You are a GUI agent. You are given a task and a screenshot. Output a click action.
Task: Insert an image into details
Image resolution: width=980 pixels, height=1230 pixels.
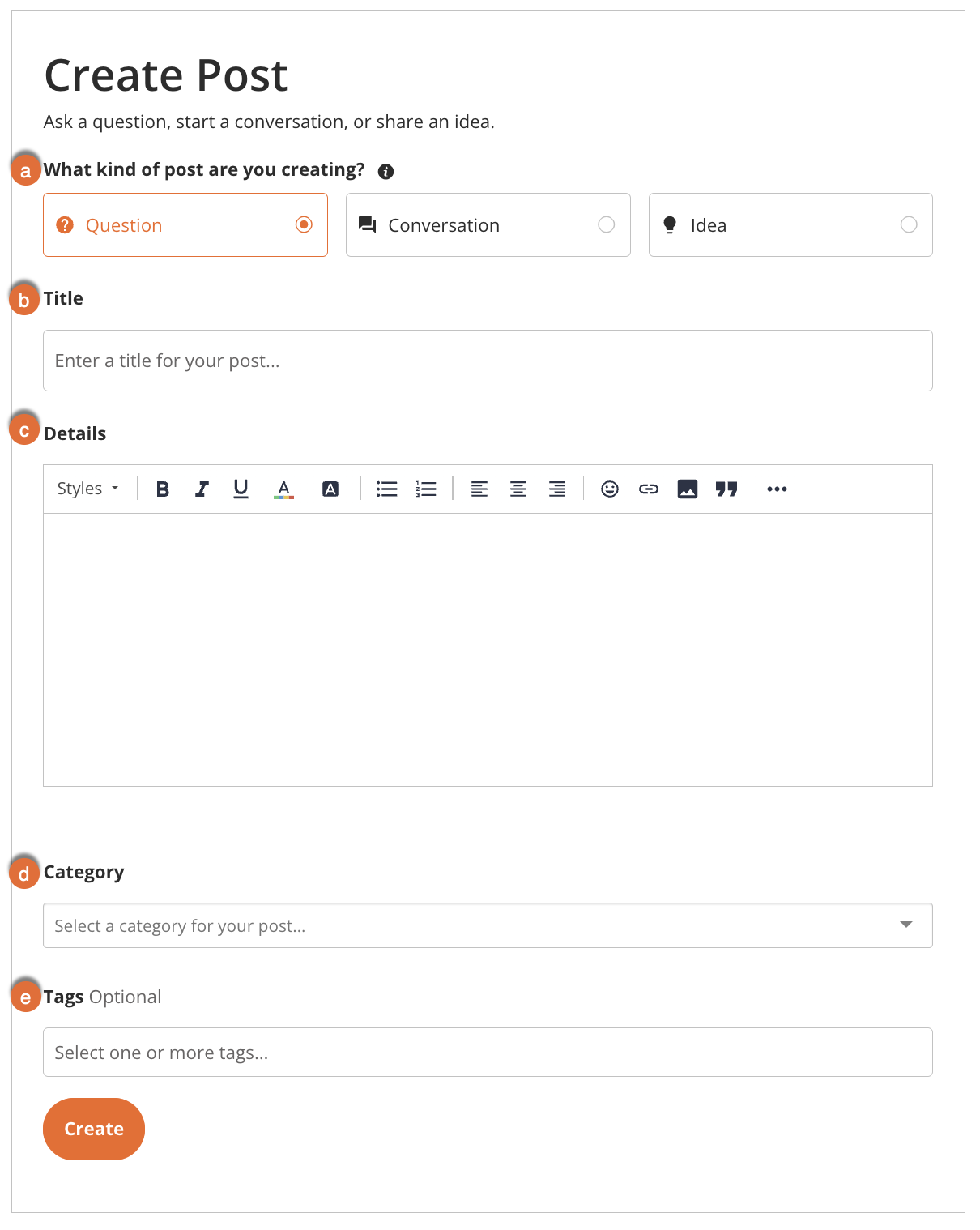(688, 489)
